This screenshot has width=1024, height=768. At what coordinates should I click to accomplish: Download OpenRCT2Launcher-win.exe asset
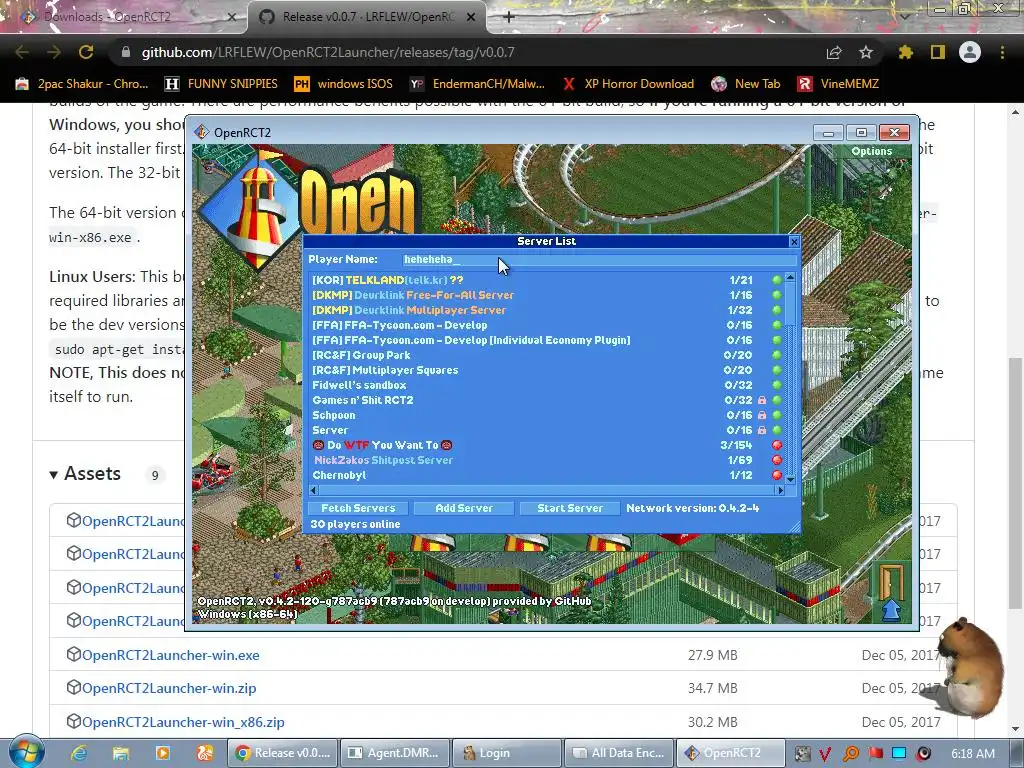coord(170,655)
